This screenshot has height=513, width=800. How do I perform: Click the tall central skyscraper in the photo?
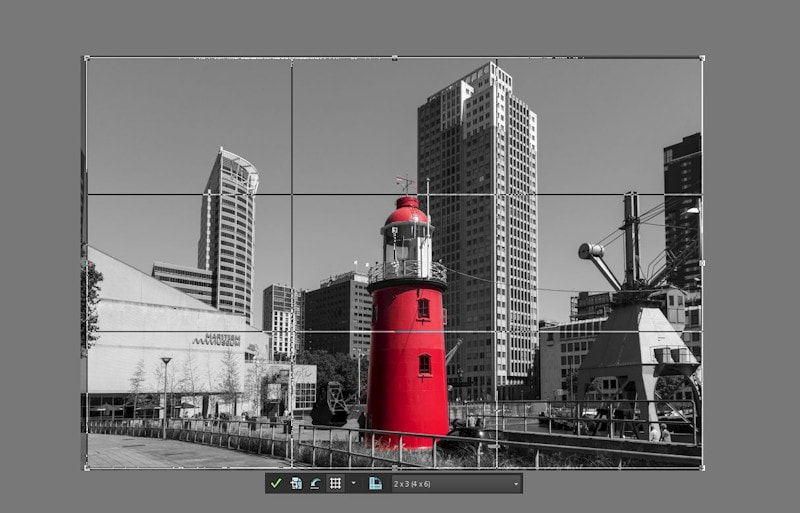point(477,200)
